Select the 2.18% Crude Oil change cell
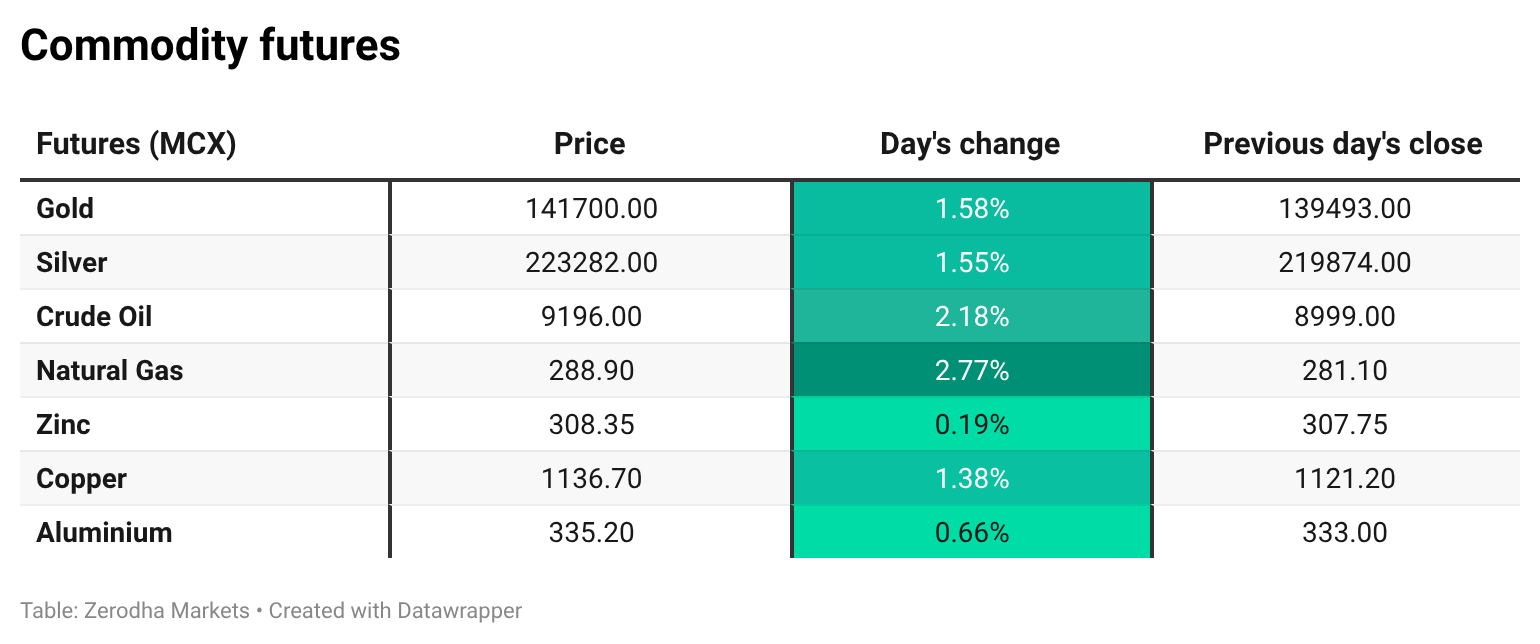This screenshot has width=1540, height=644. pos(972,317)
